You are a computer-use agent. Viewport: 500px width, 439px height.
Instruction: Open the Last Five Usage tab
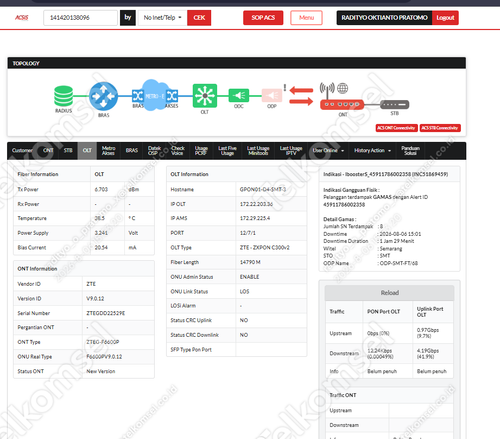coord(227,151)
